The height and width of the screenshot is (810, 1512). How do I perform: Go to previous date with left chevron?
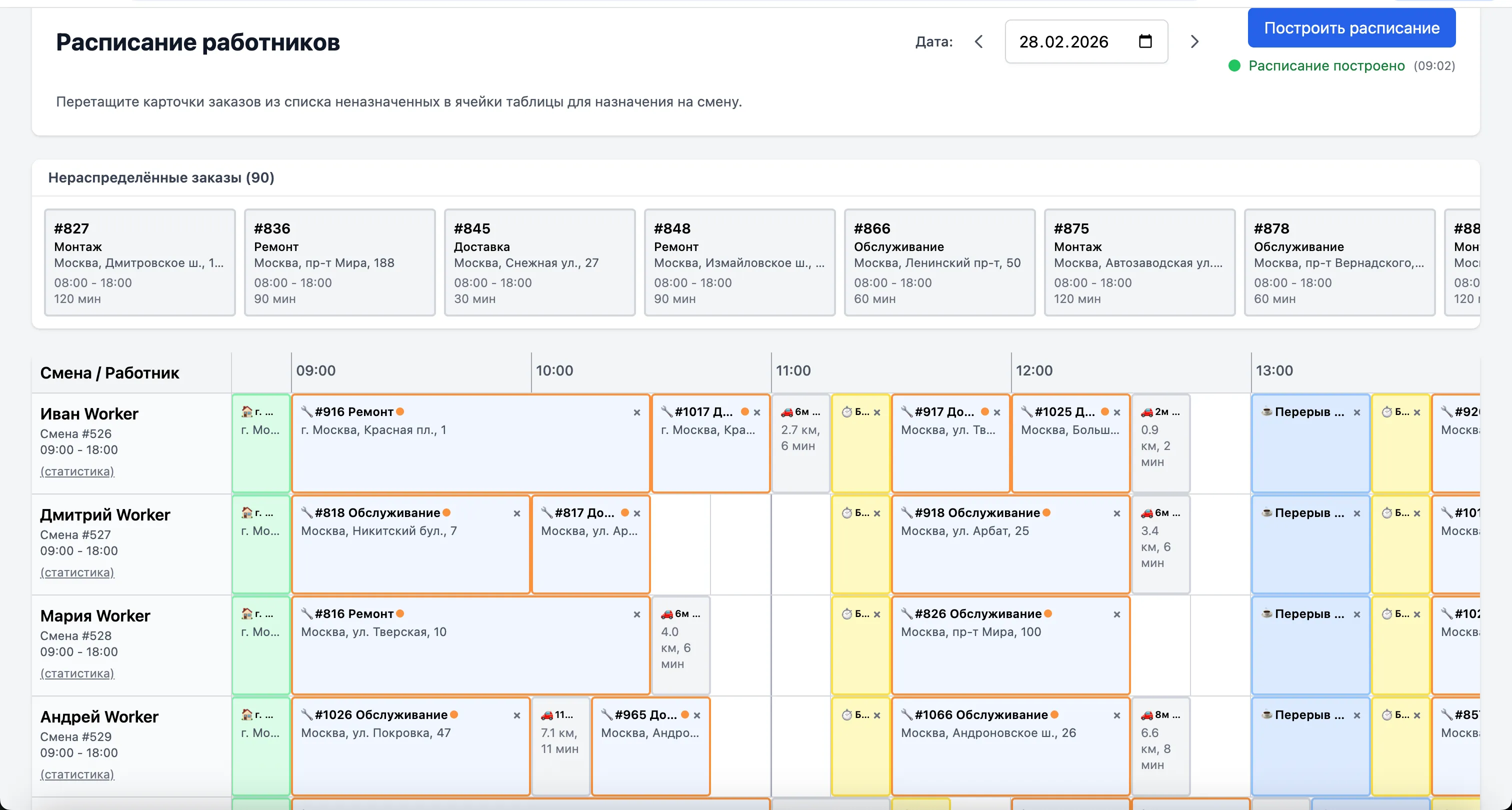(978, 41)
